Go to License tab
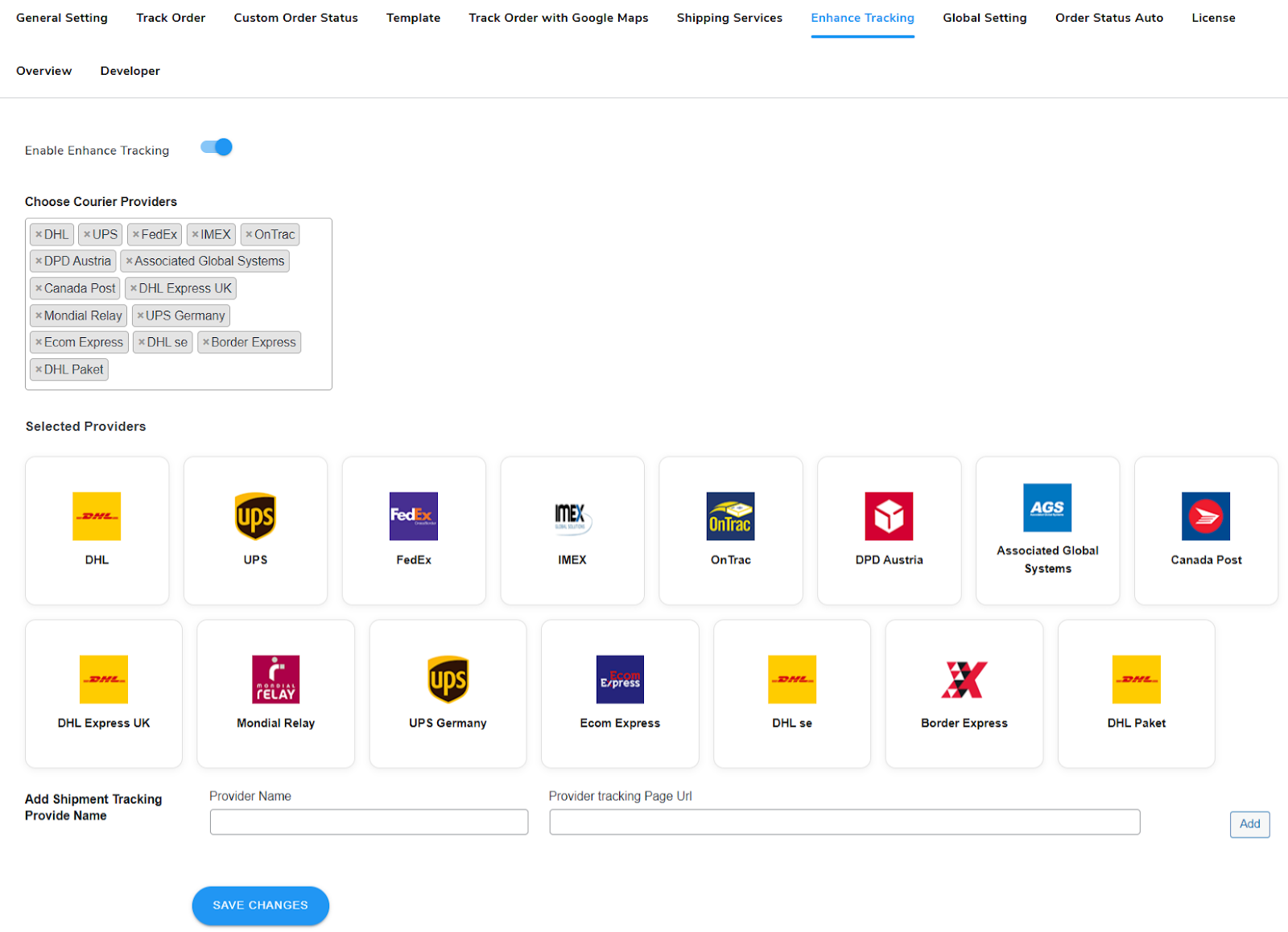The height and width of the screenshot is (932, 1288). 1213,18
